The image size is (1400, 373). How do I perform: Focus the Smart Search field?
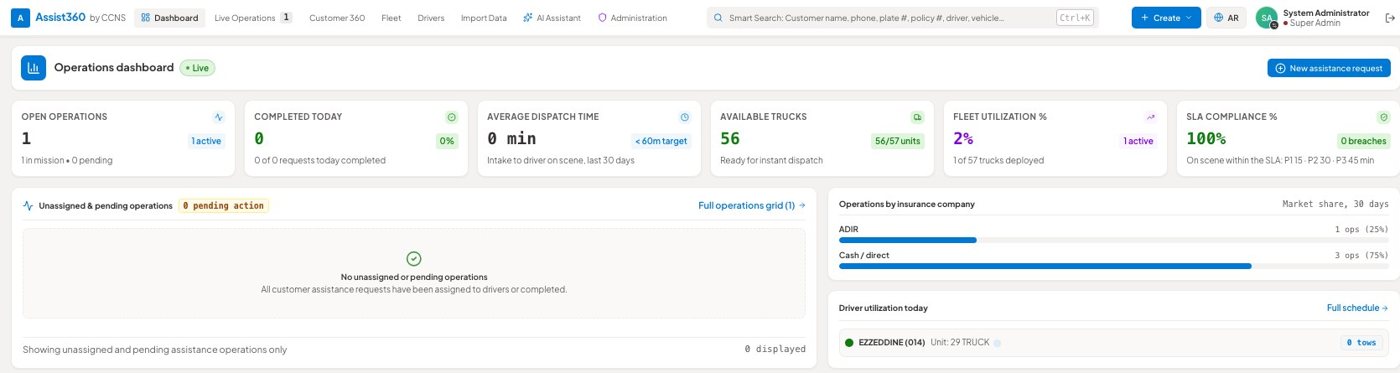pyautogui.click(x=902, y=18)
